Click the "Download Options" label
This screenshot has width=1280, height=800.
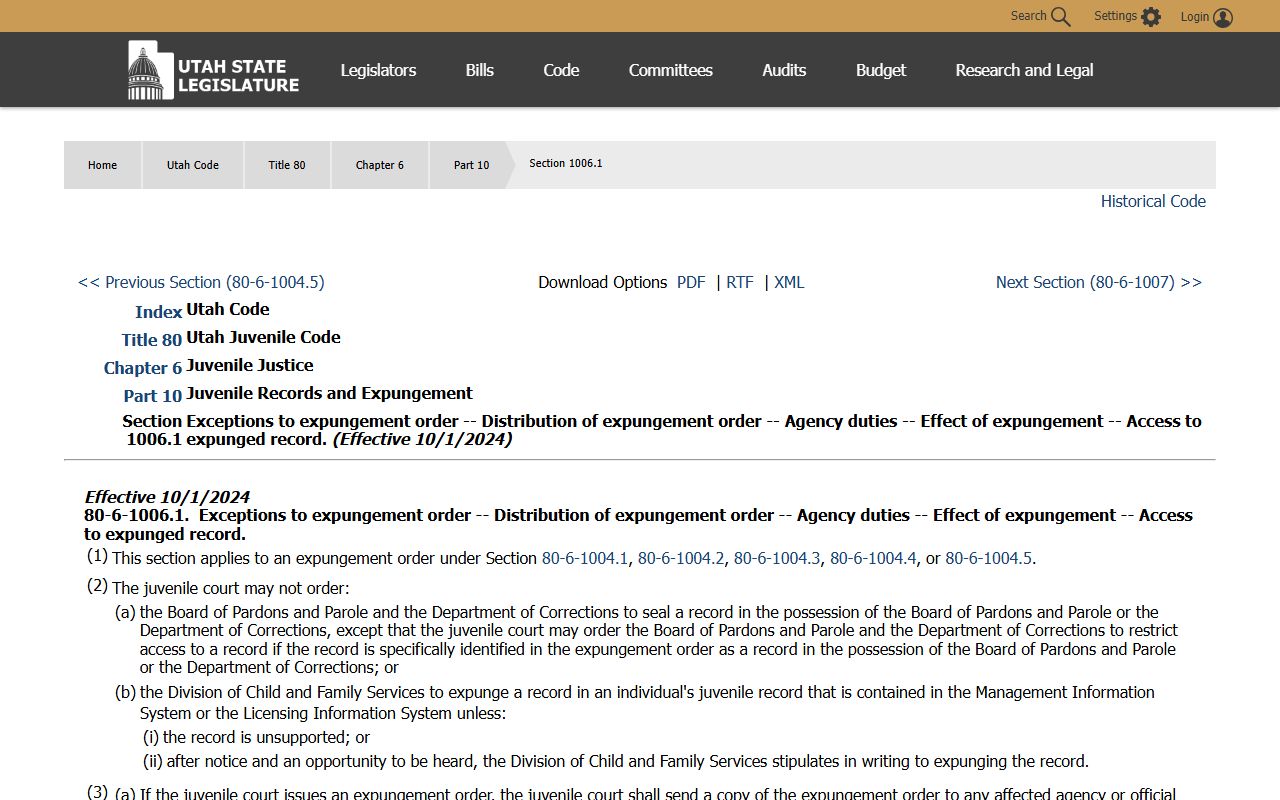603,282
